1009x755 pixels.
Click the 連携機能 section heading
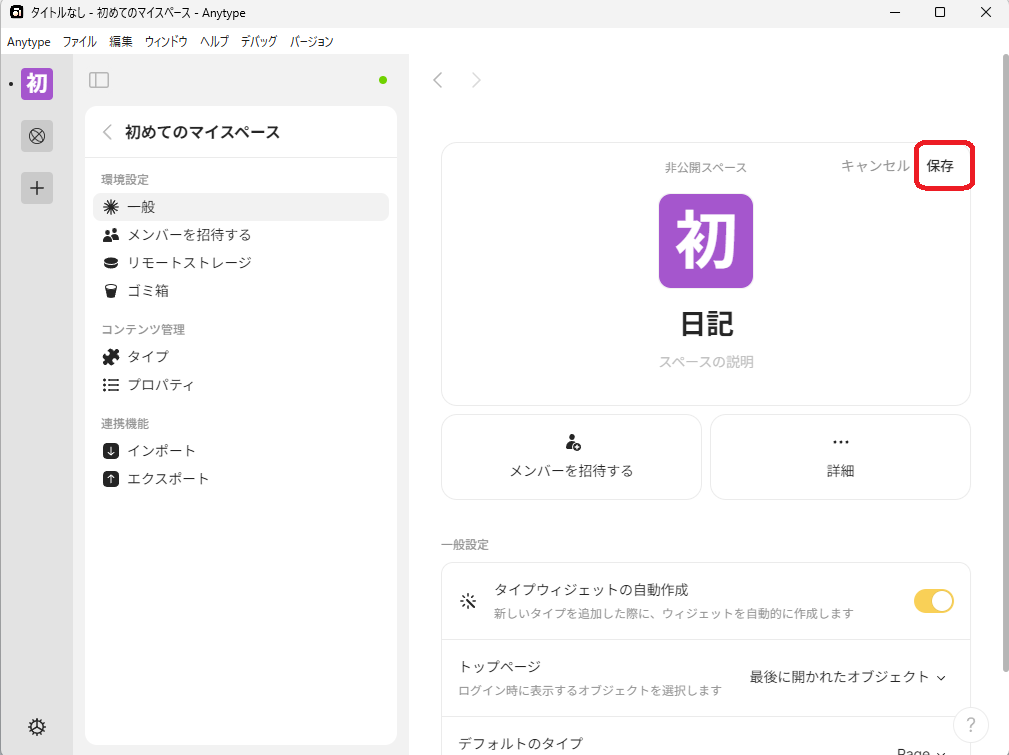pyautogui.click(x=125, y=424)
